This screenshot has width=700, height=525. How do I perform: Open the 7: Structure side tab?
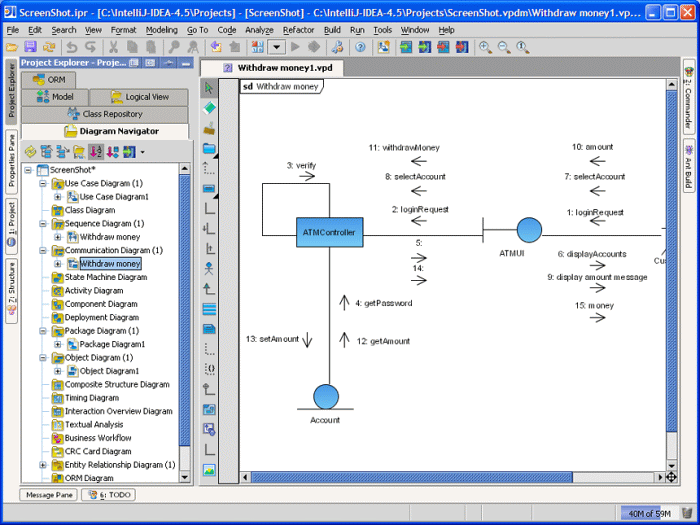[x=11, y=290]
